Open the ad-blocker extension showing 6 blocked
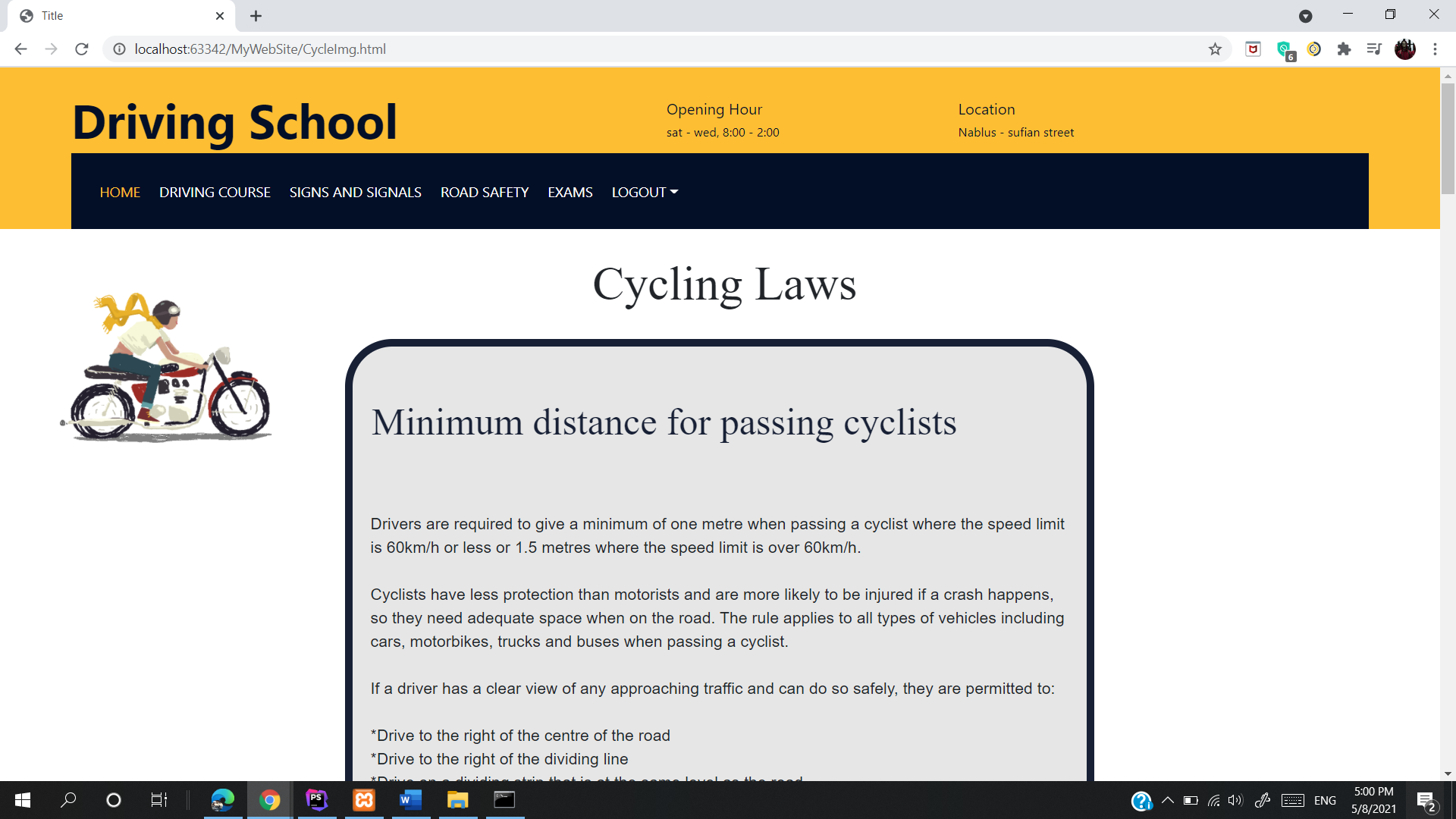 (1285, 49)
